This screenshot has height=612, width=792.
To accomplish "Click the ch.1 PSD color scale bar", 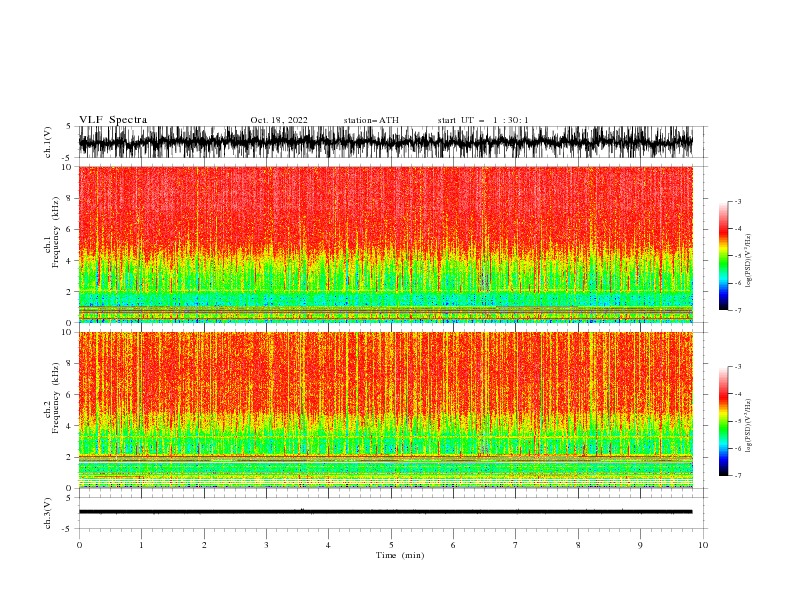I will [724, 256].
